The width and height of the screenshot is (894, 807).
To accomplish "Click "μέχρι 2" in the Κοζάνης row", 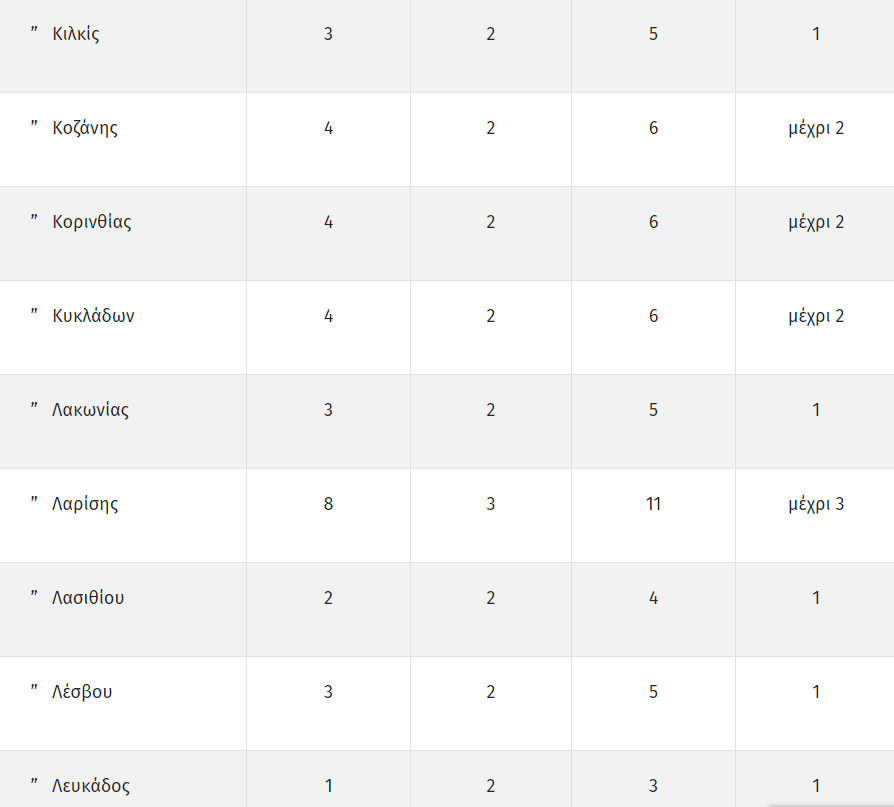I will coord(816,128).
